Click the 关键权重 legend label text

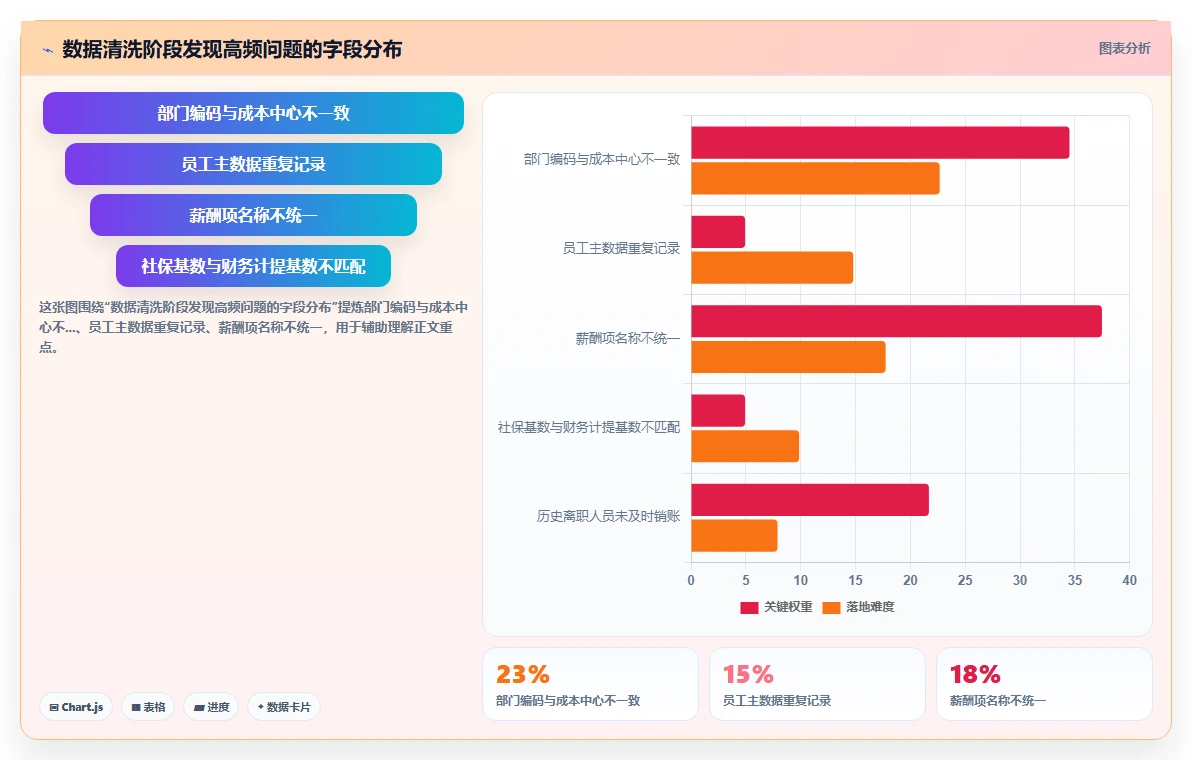point(788,607)
